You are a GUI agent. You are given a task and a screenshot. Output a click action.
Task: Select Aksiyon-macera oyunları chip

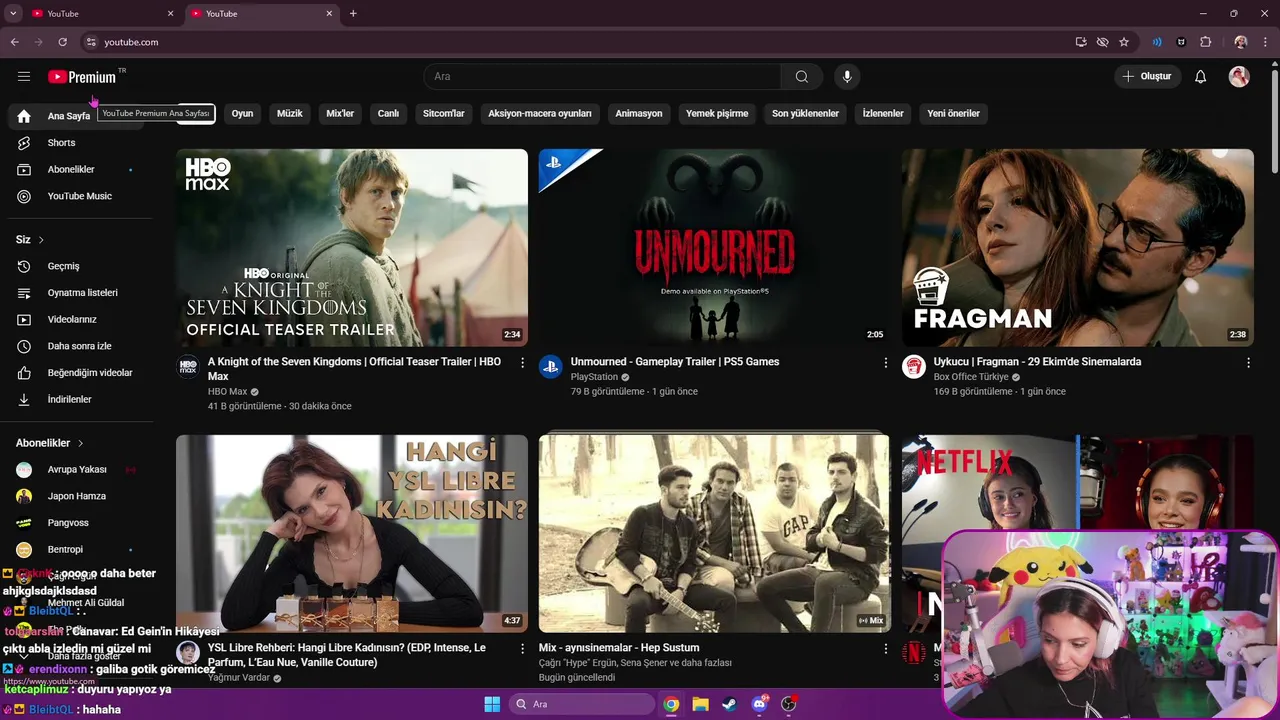540,114
